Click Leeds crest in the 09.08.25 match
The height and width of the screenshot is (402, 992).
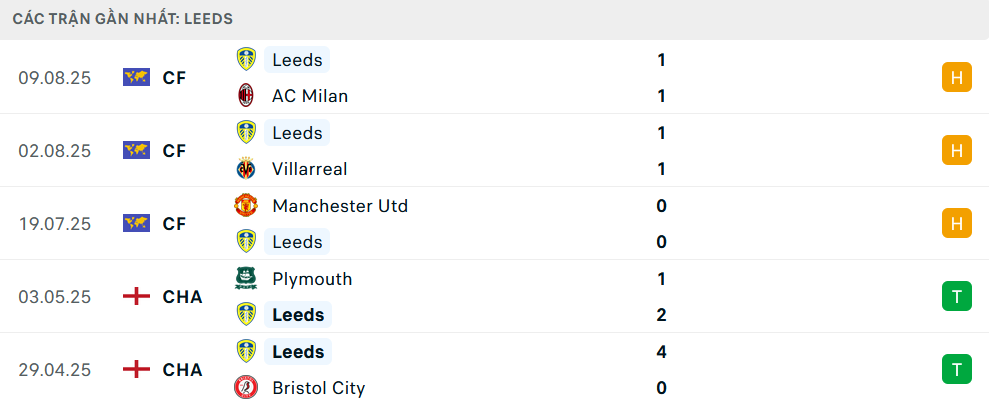(245, 60)
